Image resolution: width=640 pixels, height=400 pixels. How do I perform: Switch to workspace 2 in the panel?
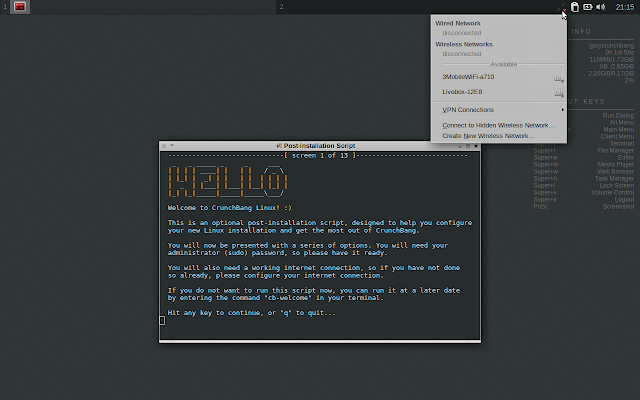coord(281,7)
